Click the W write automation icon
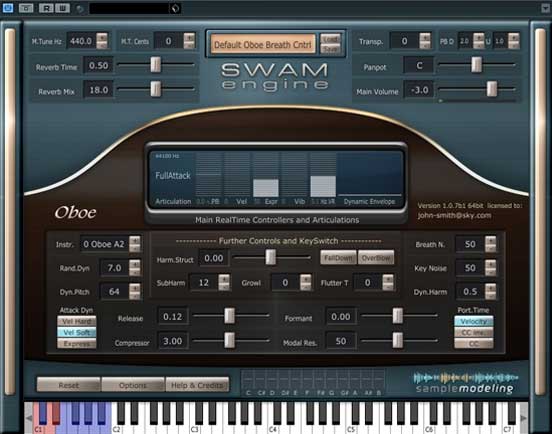The image size is (552, 434). point(62,8)
